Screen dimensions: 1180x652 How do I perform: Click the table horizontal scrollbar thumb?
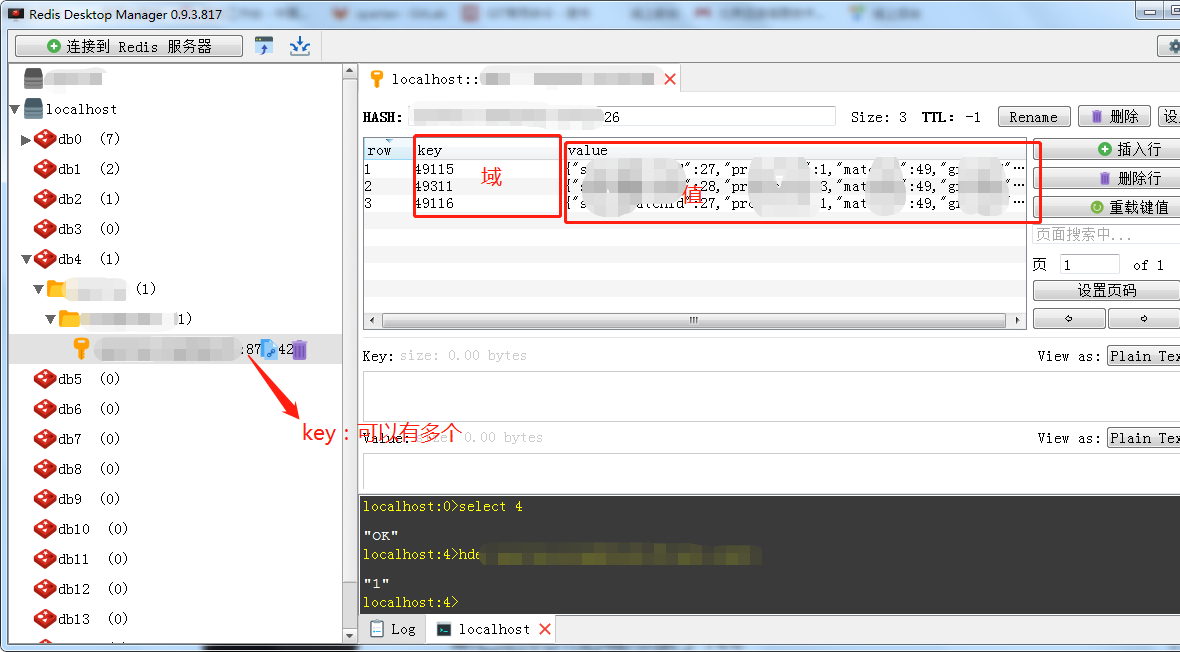pyautogui.click(x=694, y=321)
